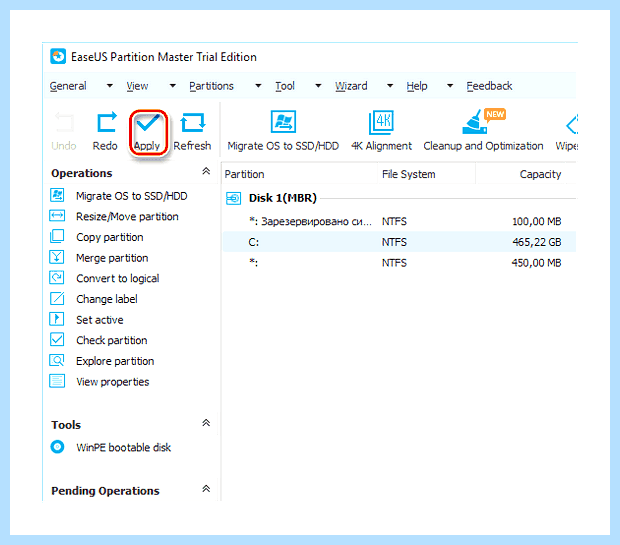The width and height of the screenshot is (620, 545).
Task: Choose Set active operation
Action: pos(100,320)
